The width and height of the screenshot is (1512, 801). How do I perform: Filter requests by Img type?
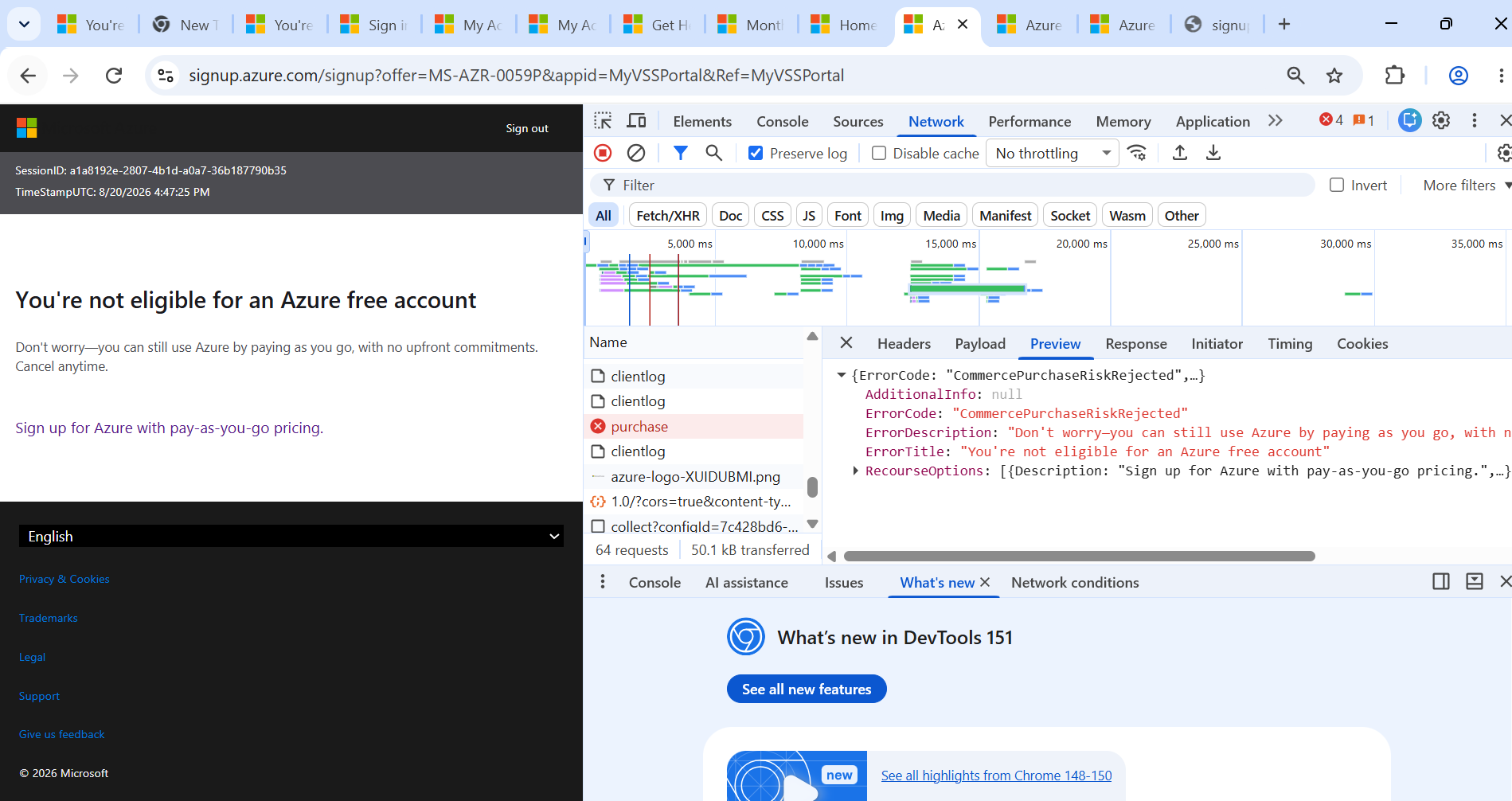[x=892, y=215]
